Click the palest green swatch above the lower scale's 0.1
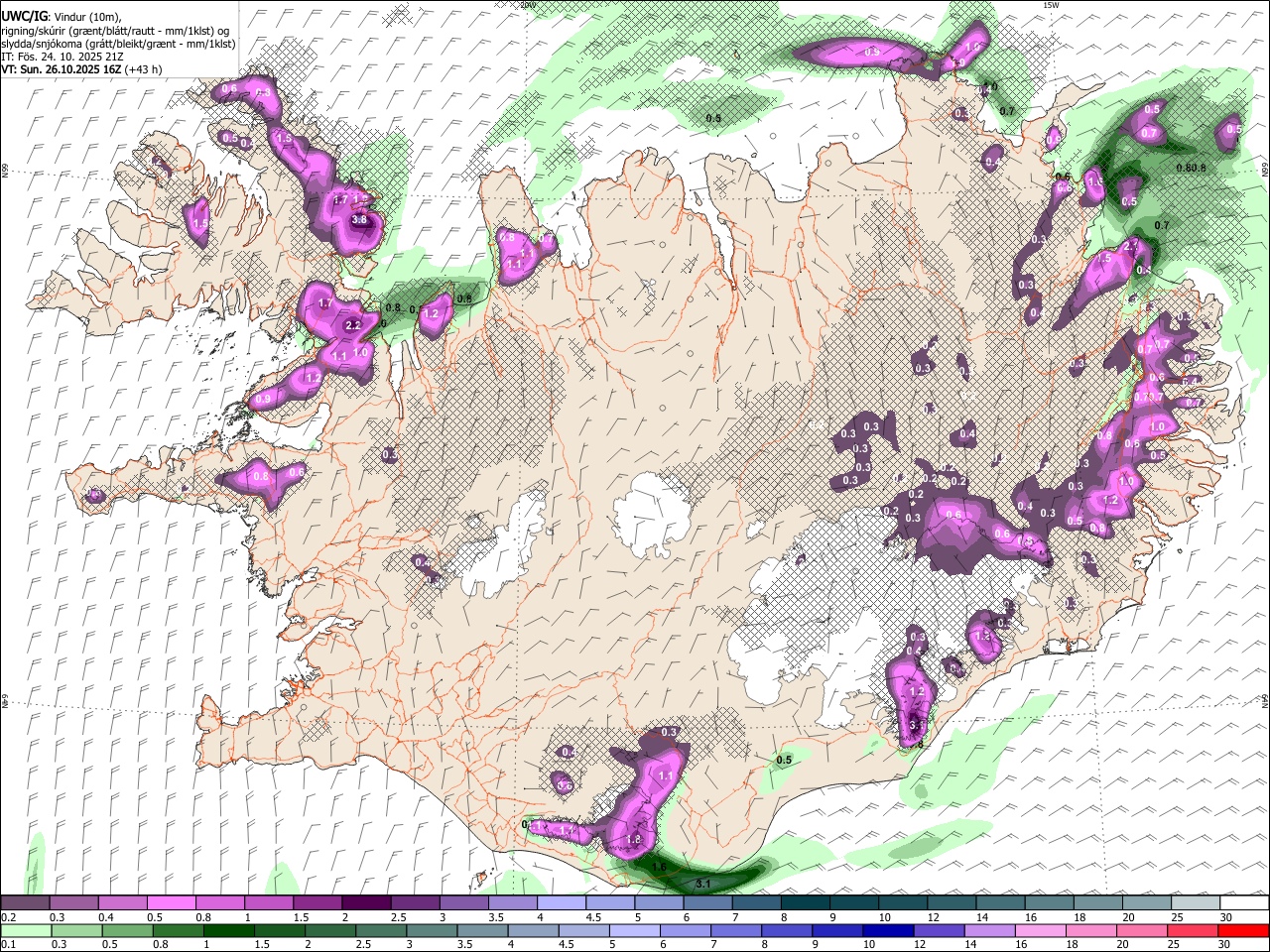1270x952 pixels. pos(26,931)
